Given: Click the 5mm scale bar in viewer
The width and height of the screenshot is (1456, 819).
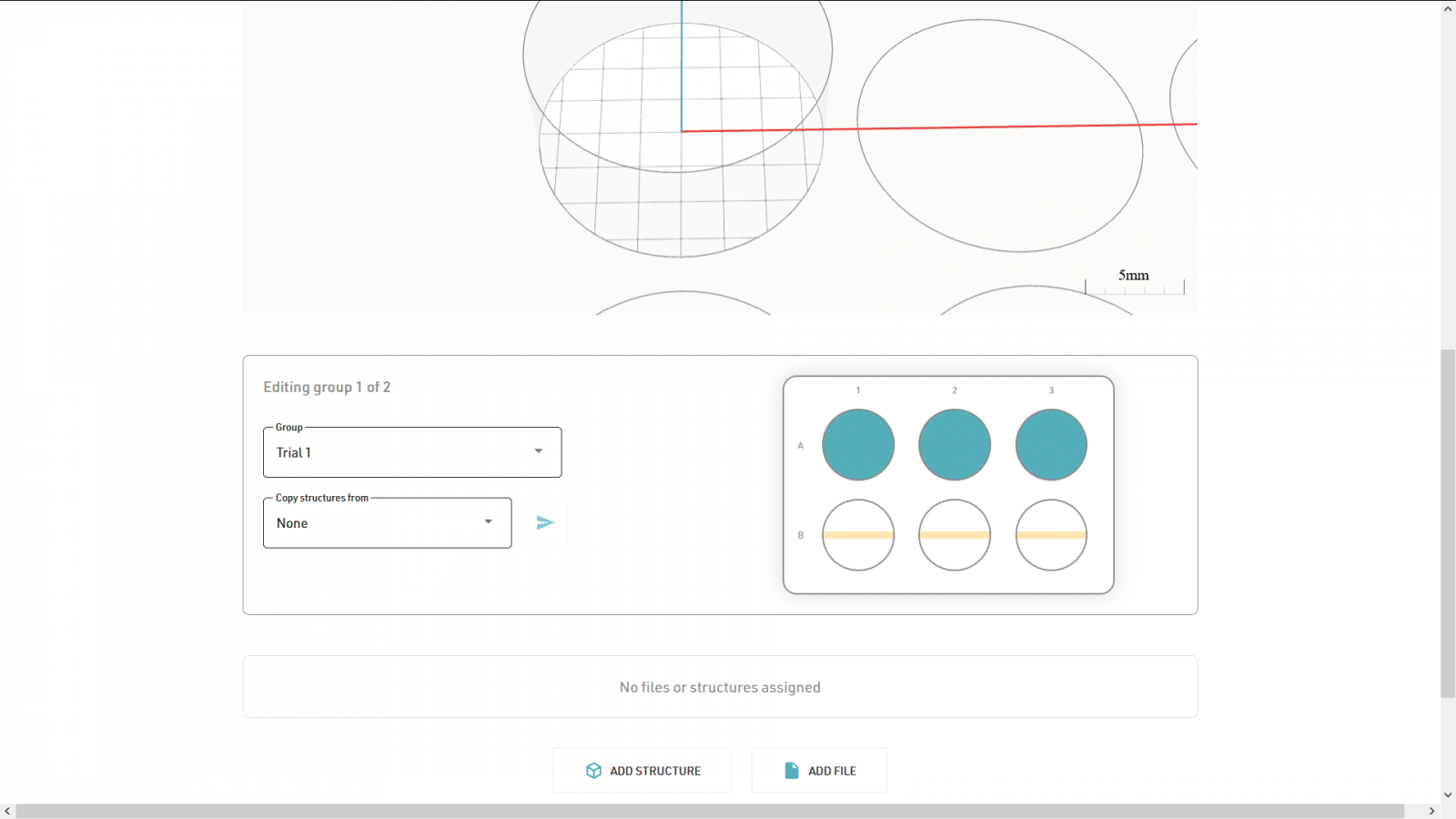Looking at the screenshot, I should point(1135,282).
